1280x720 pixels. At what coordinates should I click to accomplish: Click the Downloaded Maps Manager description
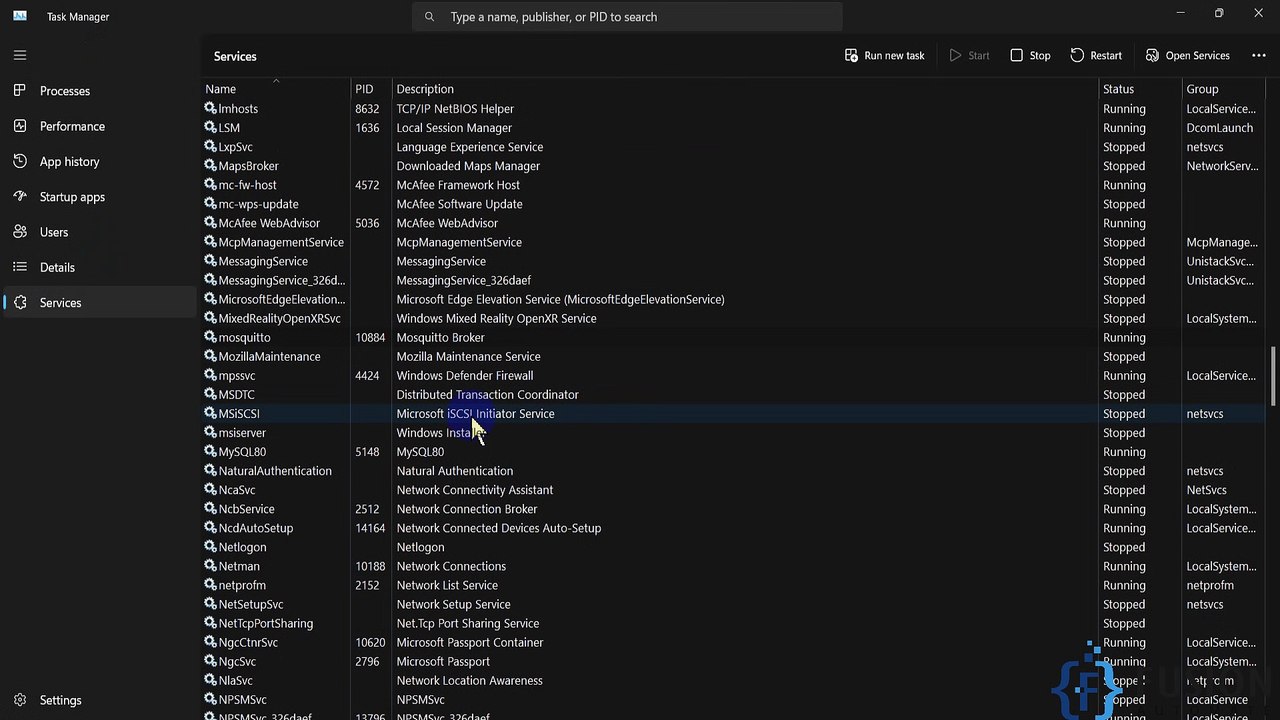pyautogui.click(x=468, y=166)
